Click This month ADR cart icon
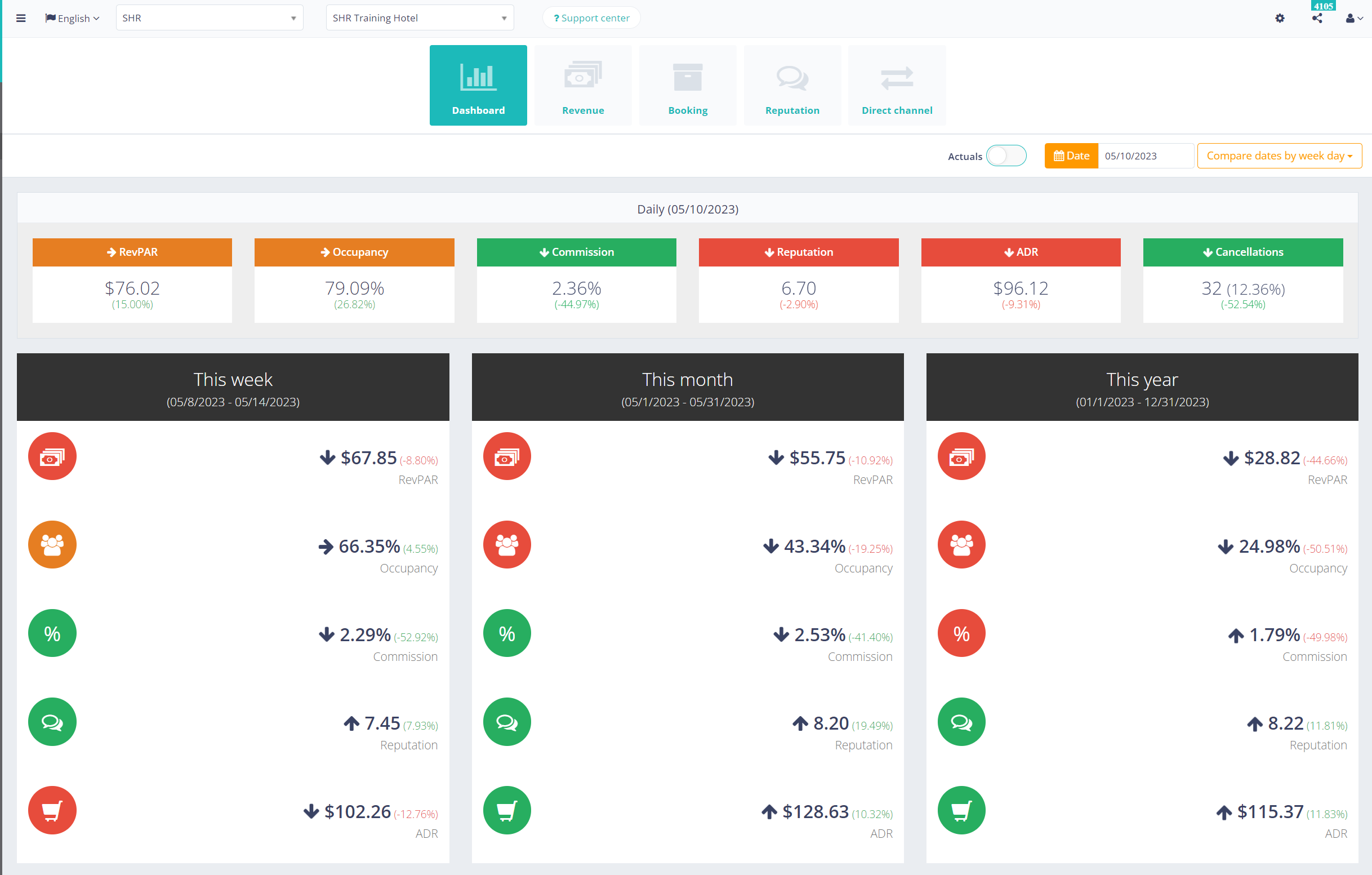 (x=506, y=810)
